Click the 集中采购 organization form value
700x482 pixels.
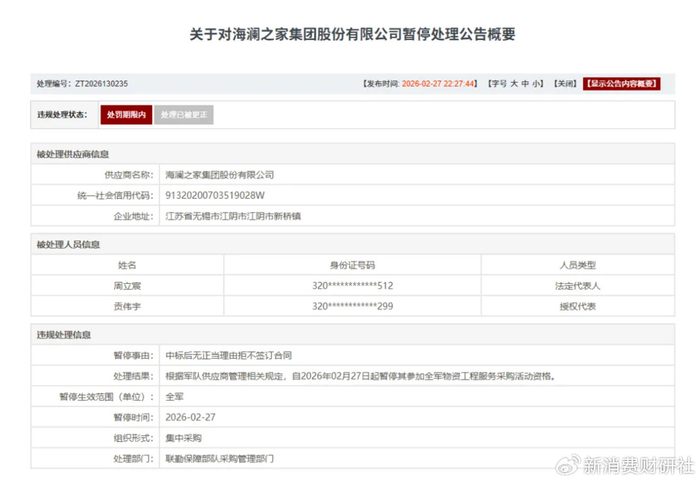183,438
